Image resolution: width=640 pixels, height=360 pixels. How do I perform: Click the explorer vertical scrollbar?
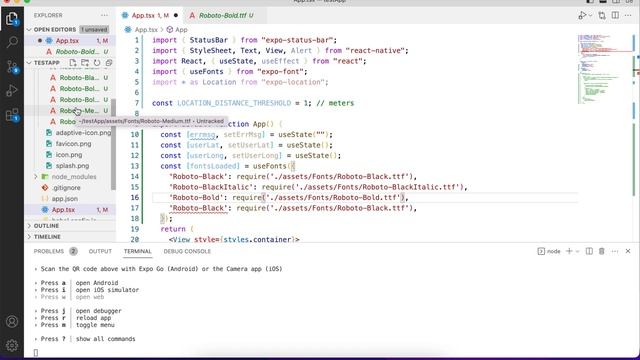113,144
